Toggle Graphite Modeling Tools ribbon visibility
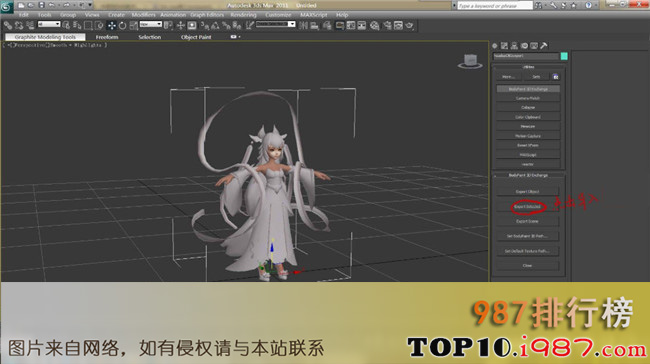The image size is (650, 364). [x=340, y=26]
